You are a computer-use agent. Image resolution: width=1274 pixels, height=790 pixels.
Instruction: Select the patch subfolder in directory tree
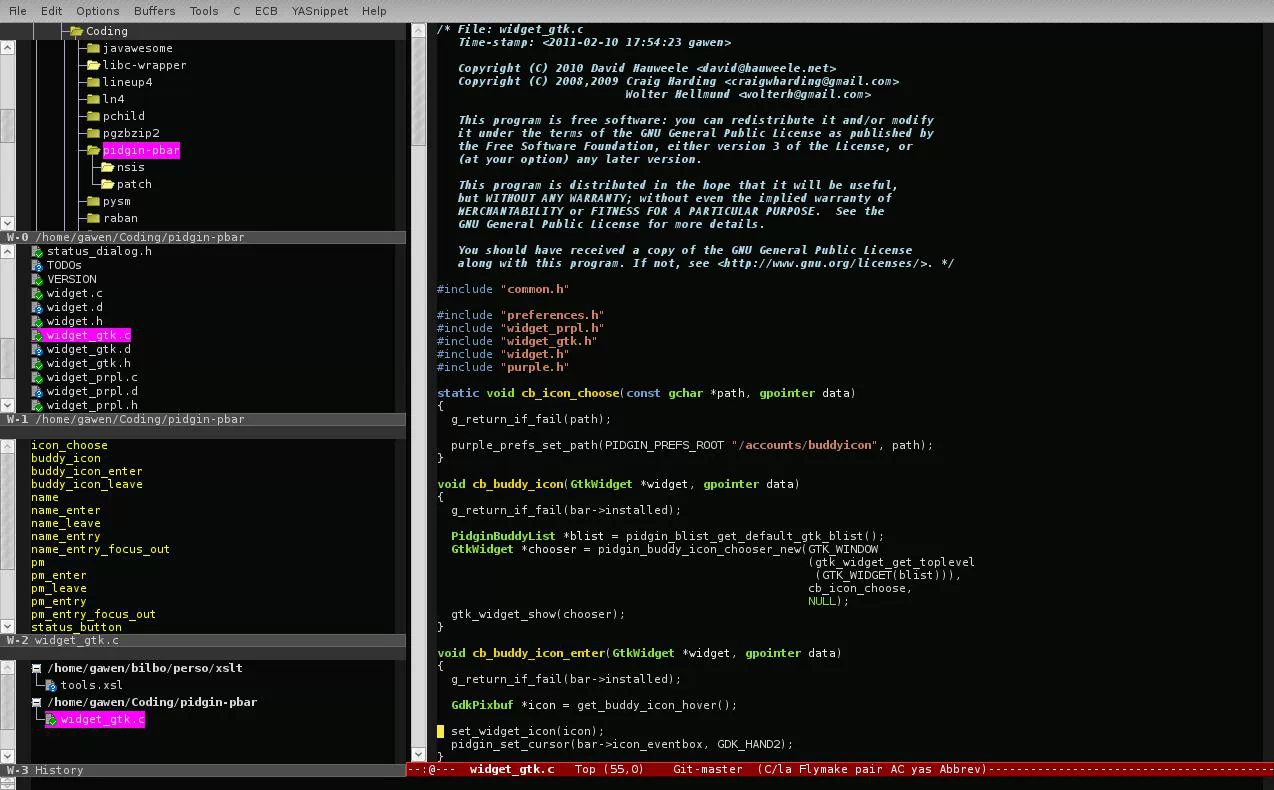[x=134, y=184]
